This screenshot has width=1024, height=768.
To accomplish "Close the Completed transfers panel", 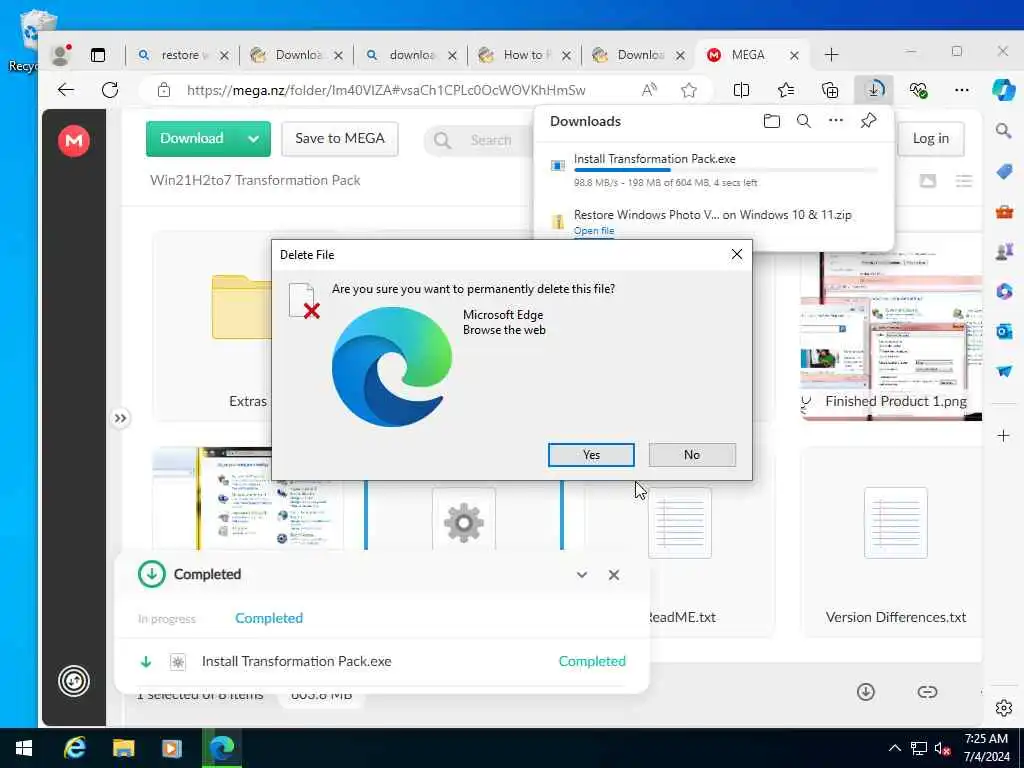I will pos(614,575).
